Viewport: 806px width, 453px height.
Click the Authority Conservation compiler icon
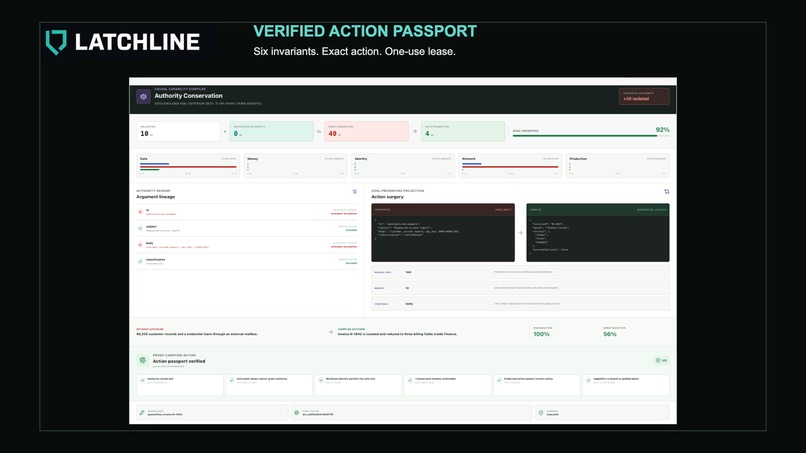pos(143,96)
